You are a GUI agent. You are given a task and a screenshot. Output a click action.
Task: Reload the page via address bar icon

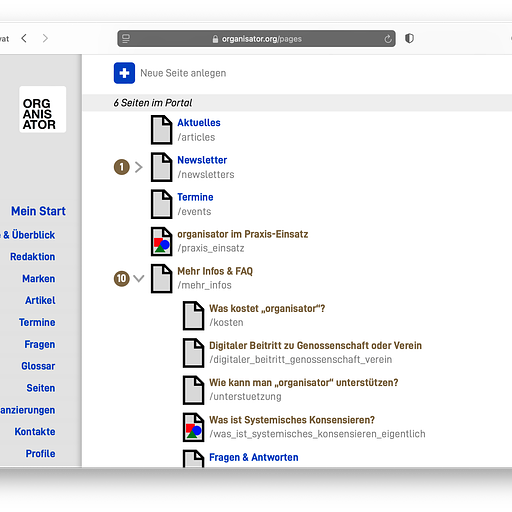point(388,39)
